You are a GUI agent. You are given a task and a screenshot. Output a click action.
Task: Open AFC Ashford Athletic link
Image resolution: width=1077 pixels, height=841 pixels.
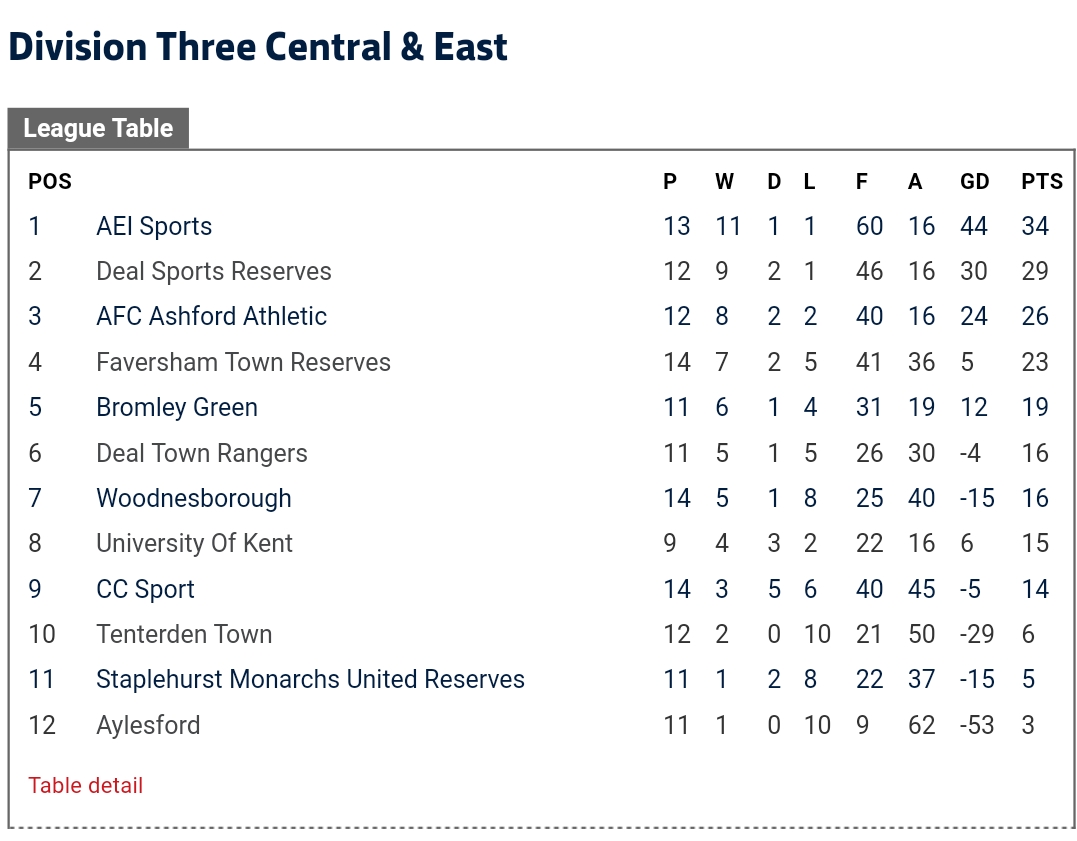tap(211, 317)
